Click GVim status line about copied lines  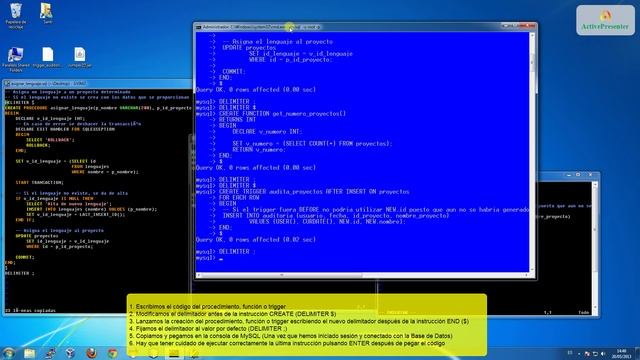31,311
